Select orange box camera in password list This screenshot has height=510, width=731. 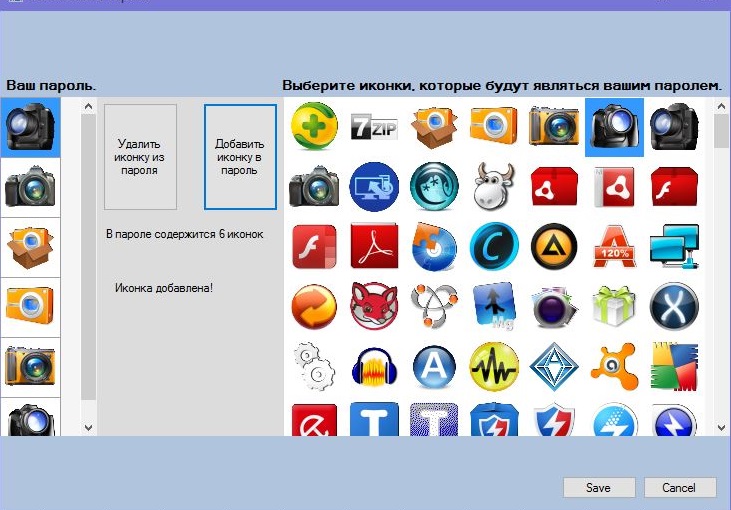pos(30,248)
